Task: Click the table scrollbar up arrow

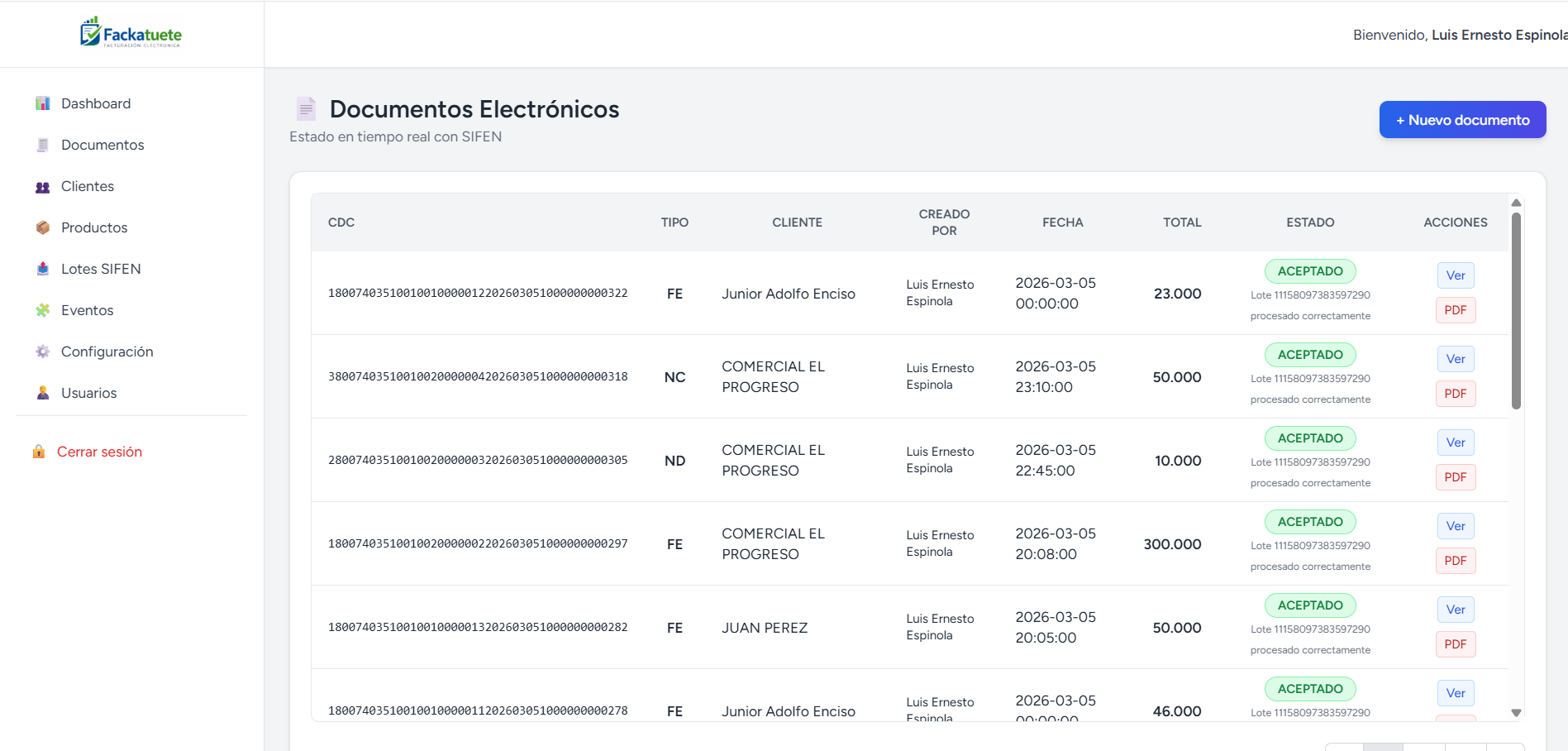Action: coord(1516,203)
